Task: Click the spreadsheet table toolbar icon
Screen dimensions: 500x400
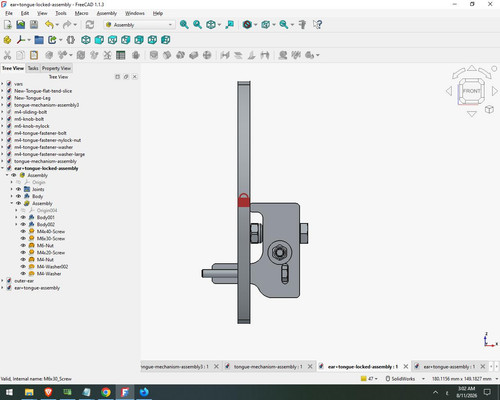Action: [x=120, y=55]
